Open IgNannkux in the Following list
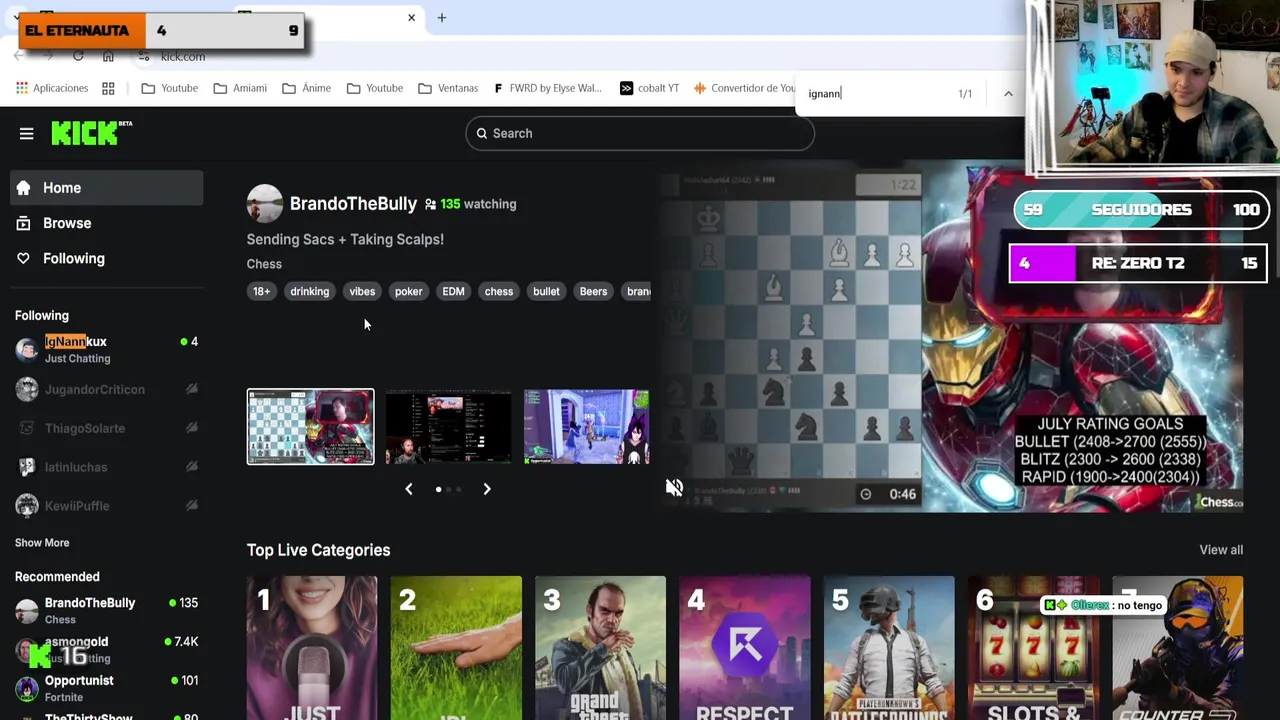This screenshot has height=720, width=1280. pos(107,349)
